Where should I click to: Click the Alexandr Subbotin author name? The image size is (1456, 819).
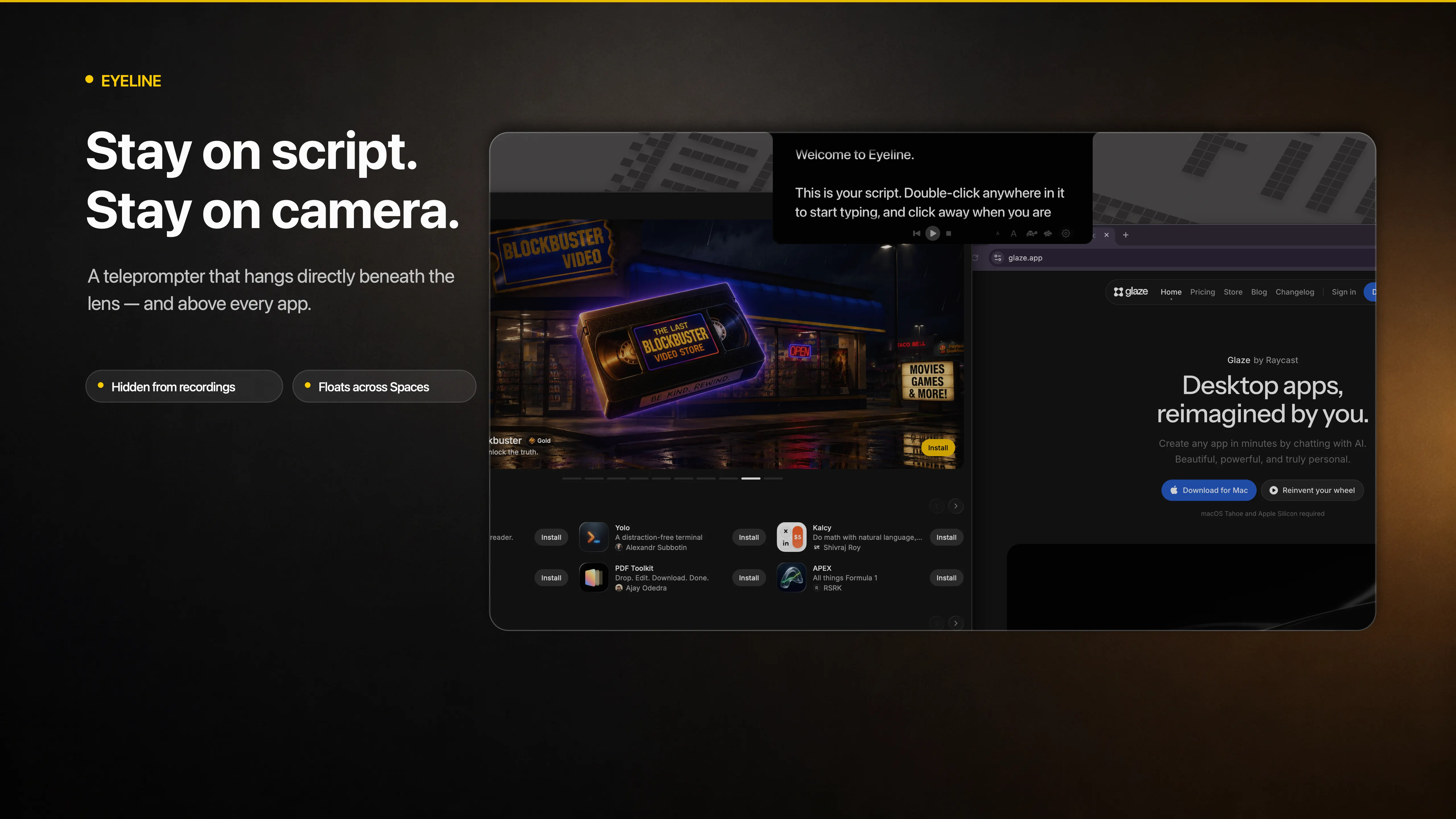click(x=656, y=547)
